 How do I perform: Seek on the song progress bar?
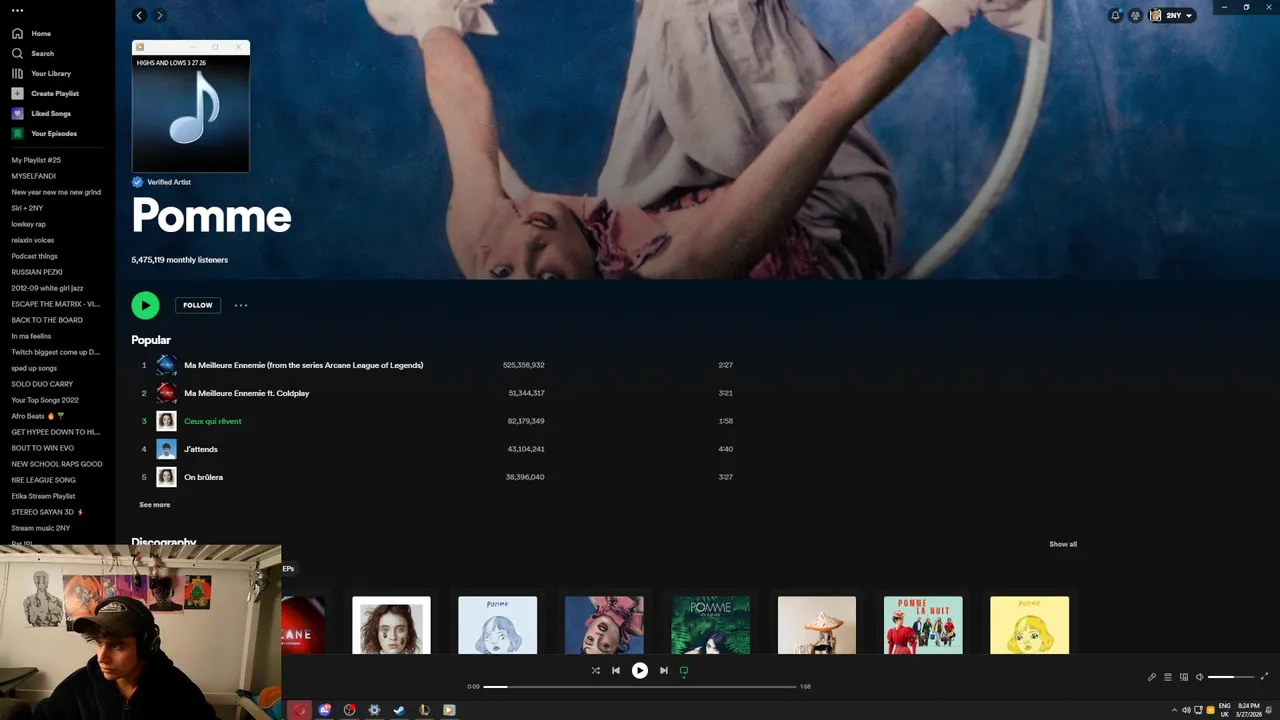click(x=640, y=687)
